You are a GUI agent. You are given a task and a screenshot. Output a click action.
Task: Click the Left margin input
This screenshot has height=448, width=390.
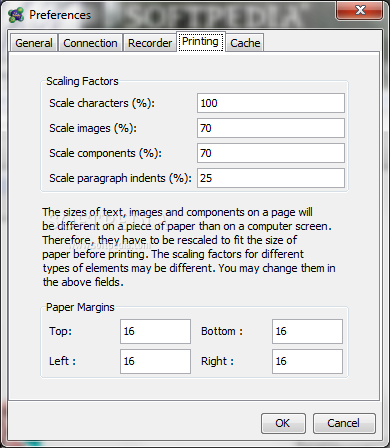pos(155,361)
